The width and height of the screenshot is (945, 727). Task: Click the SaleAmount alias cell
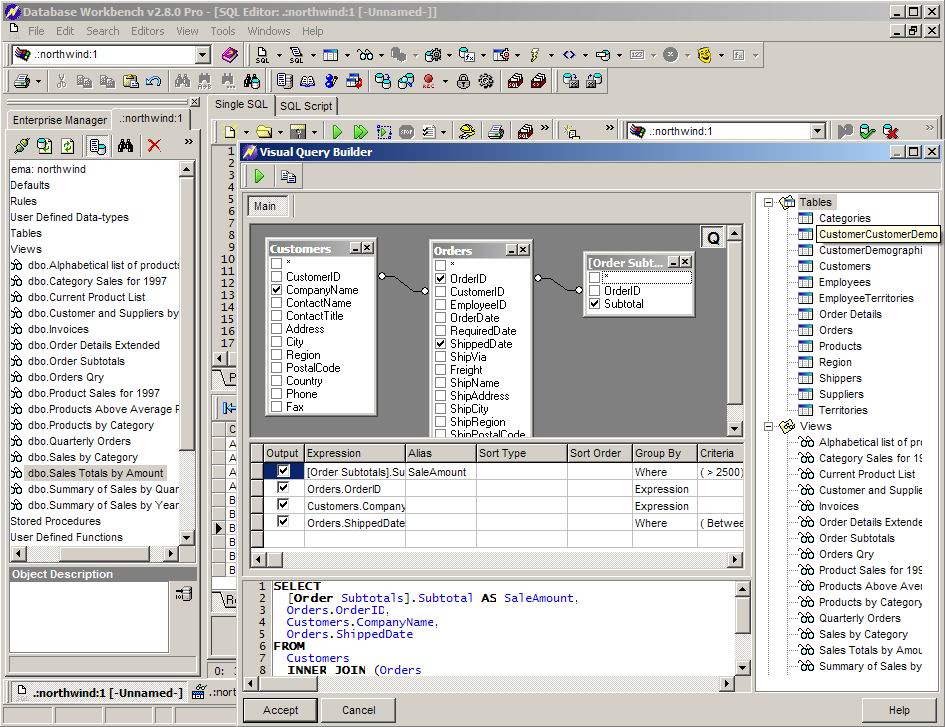(x=441, y=472)
